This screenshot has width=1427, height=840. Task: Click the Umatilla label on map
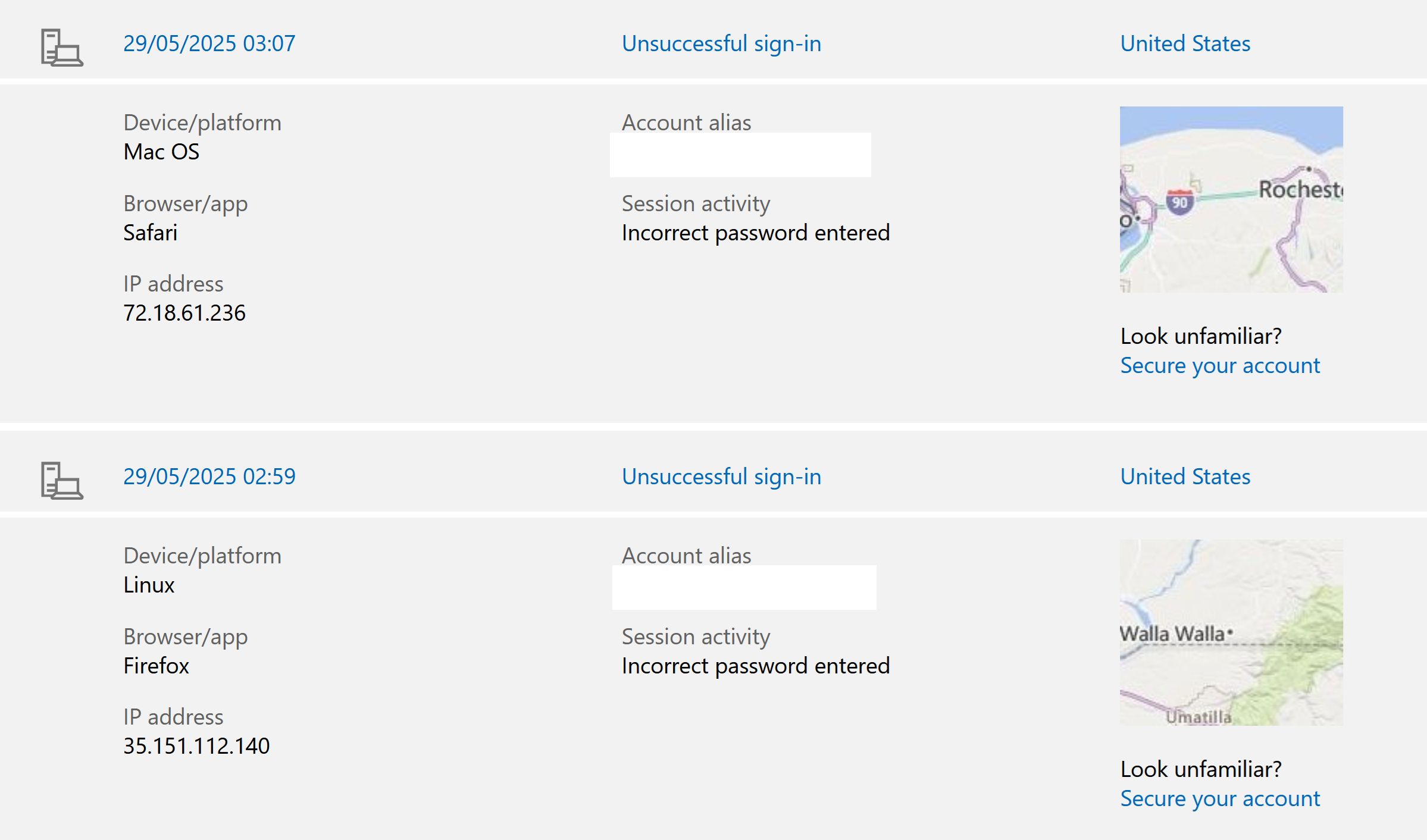tap(1198, 717)
